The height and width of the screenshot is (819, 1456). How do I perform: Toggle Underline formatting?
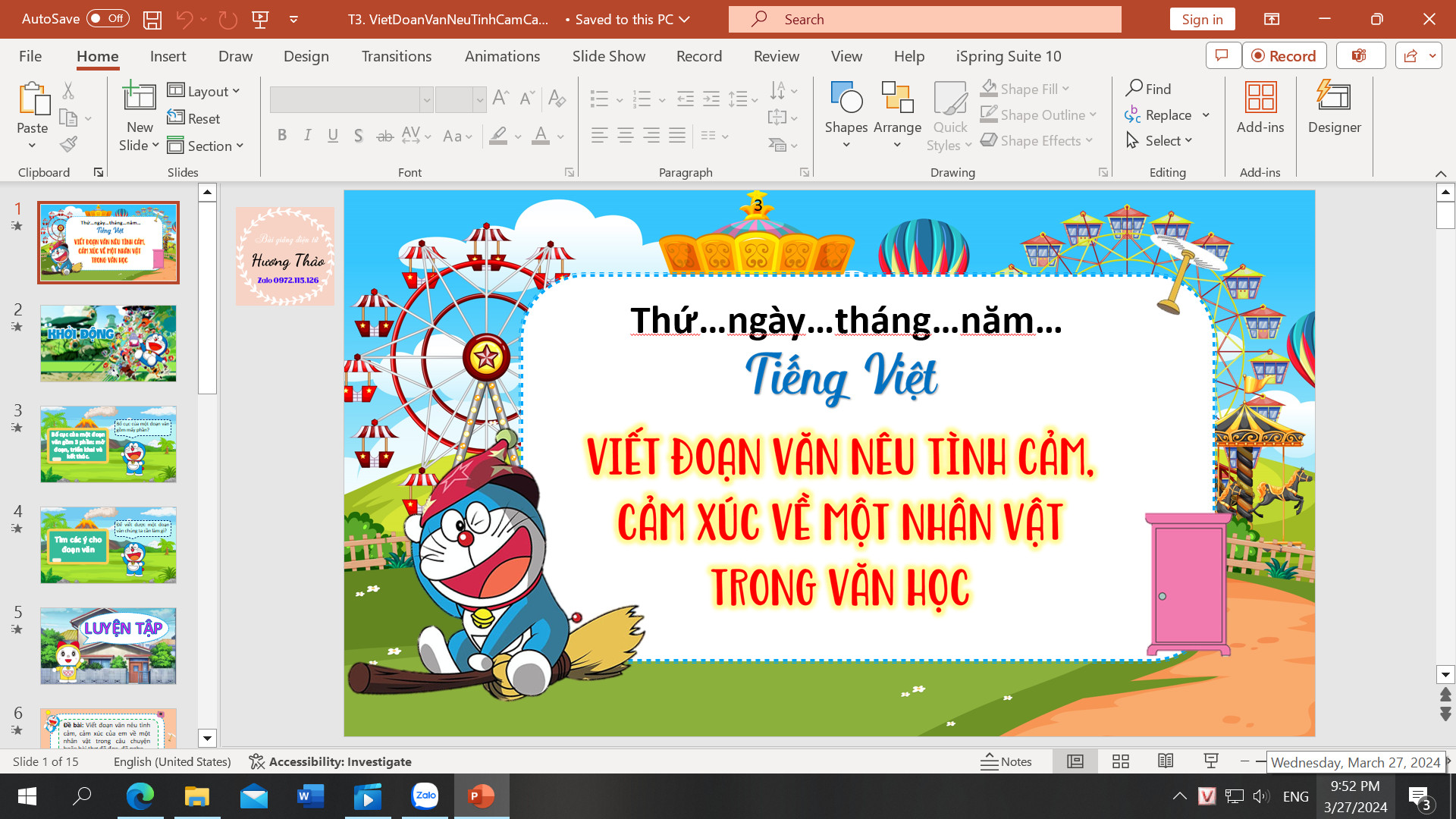click(x=333, y=136)
